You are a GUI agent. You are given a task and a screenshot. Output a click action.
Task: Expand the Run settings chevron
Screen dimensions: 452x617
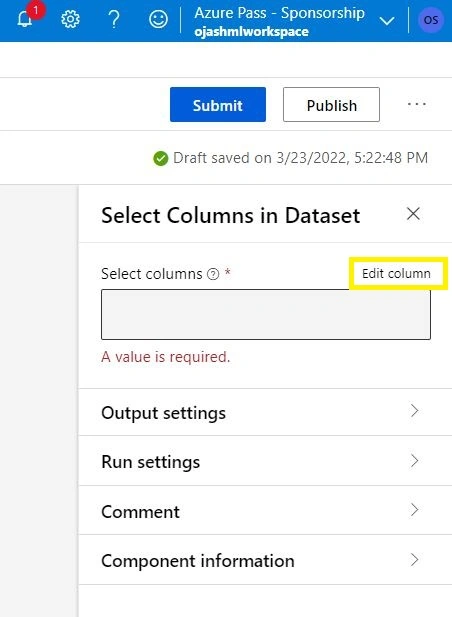click(414, 460)
